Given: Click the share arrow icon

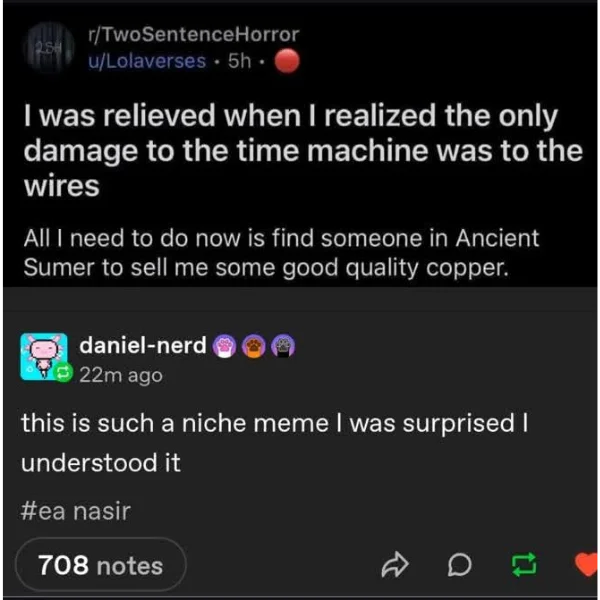Looking at the screenshot, I should coord(395,564).
